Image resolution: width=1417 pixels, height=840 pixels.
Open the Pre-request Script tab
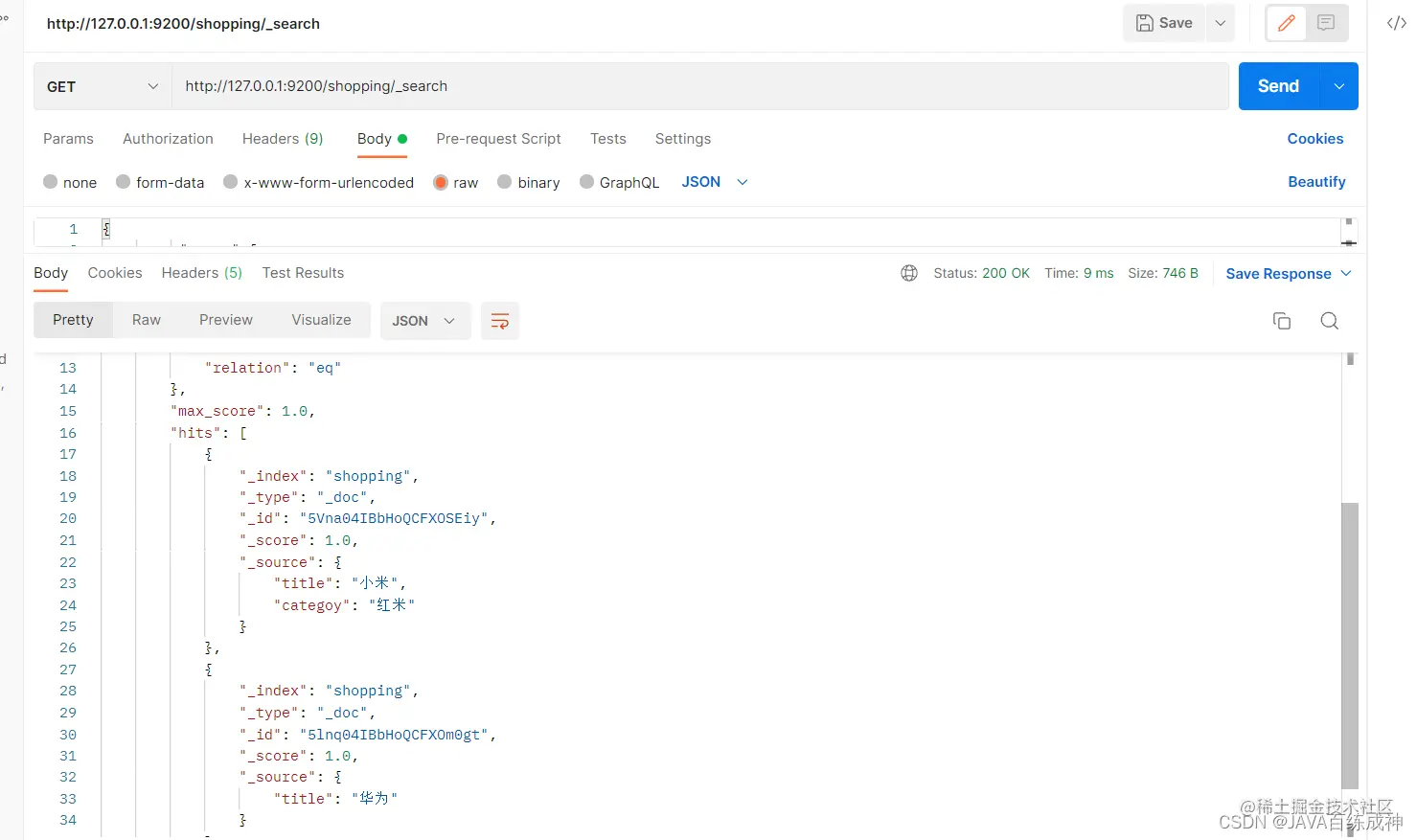point(498,139)
